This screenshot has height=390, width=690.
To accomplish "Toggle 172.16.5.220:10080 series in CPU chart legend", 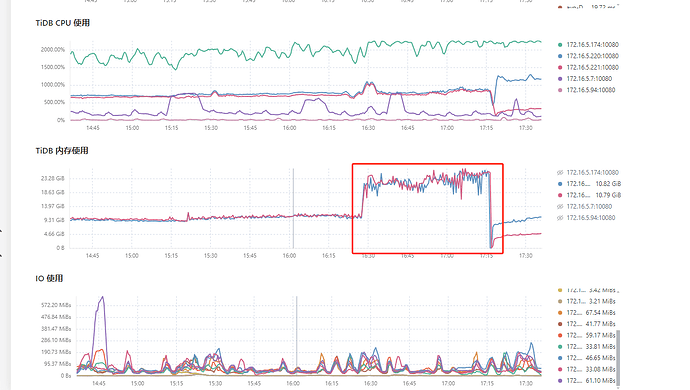I will pos(588,56).
